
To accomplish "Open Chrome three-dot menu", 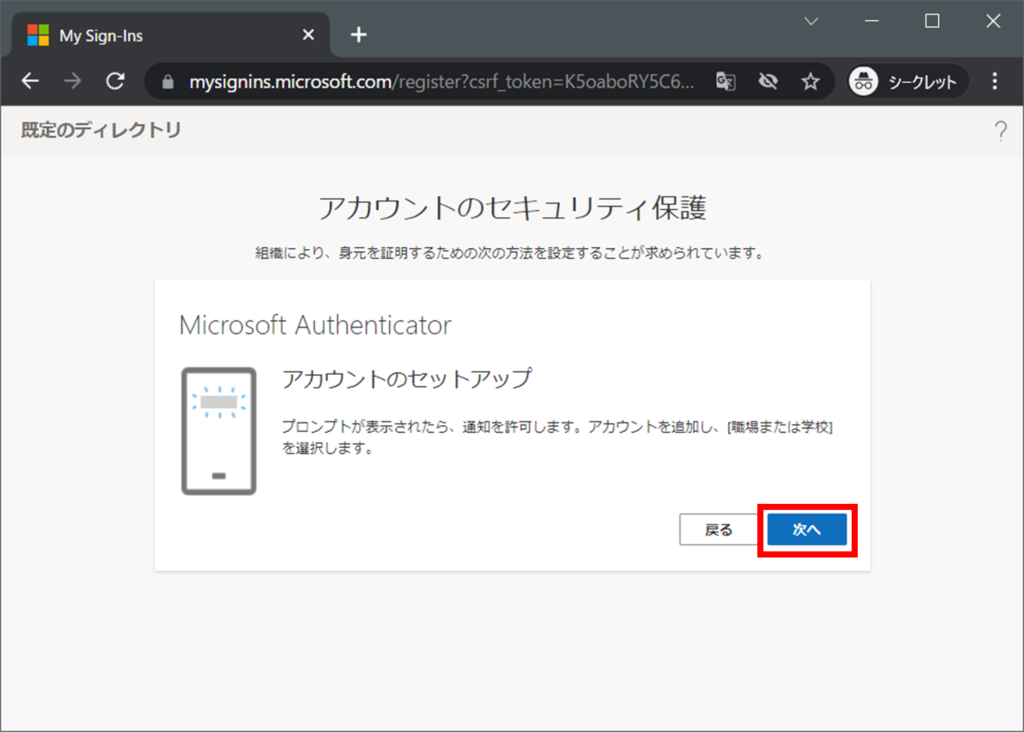I will [x=995, y=82].
